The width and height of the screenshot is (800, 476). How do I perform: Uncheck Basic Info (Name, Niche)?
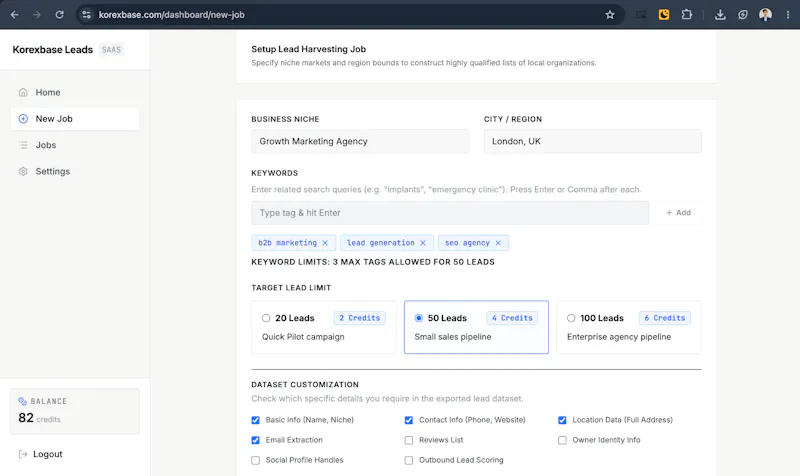click(x=256, y=420)
